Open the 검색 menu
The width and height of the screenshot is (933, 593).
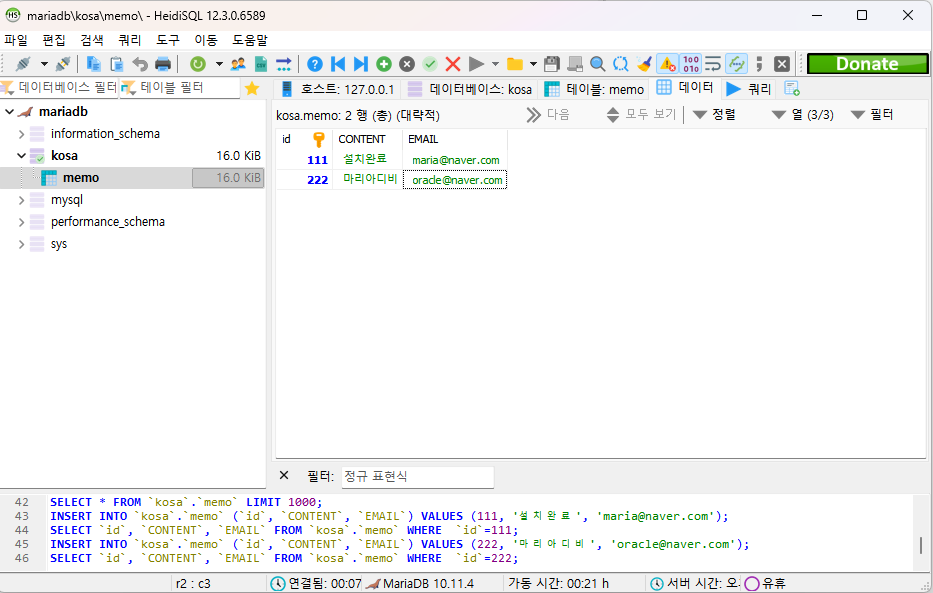(x=92, y=40)
